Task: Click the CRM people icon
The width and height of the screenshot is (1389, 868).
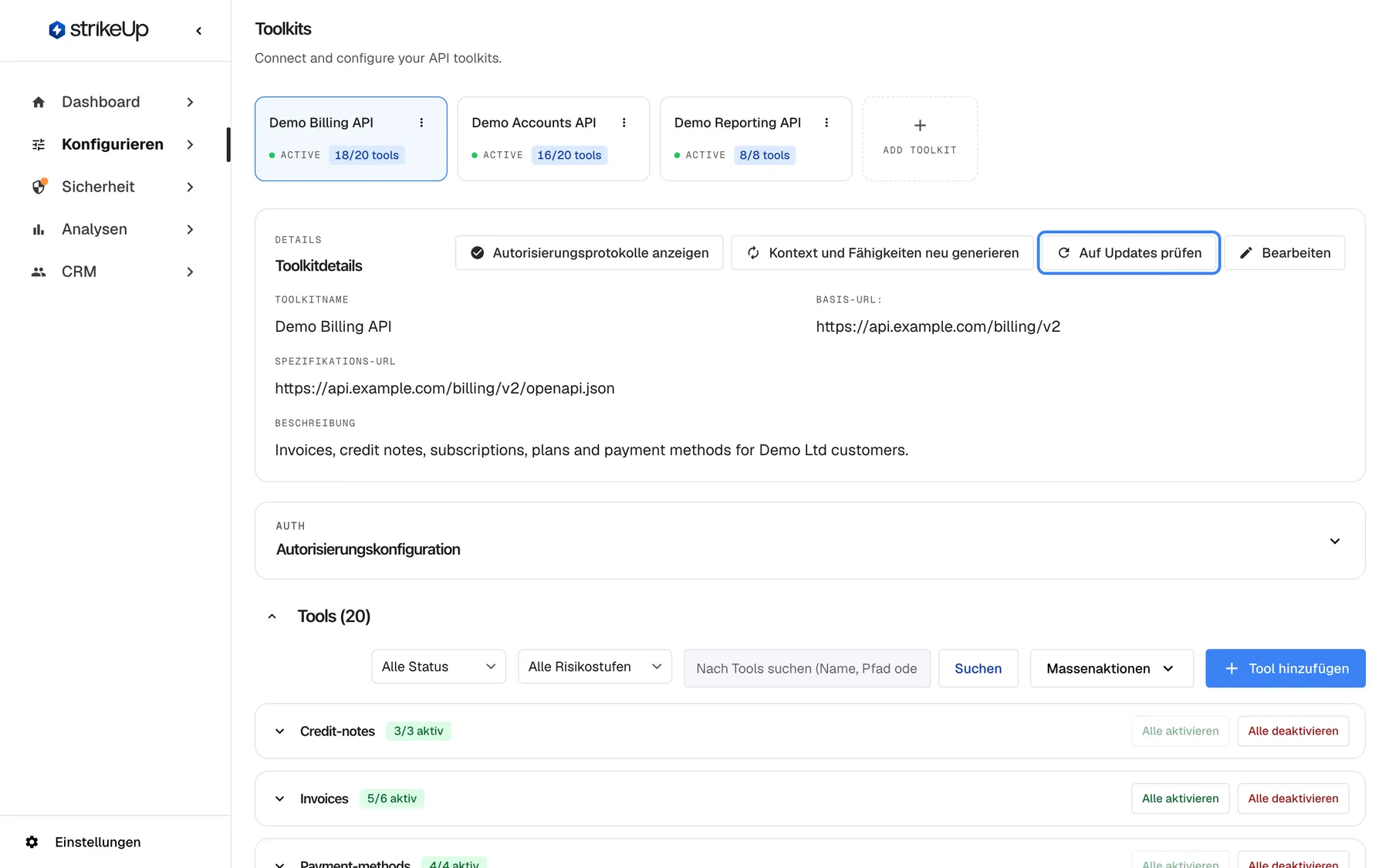Action: (39, 272)
